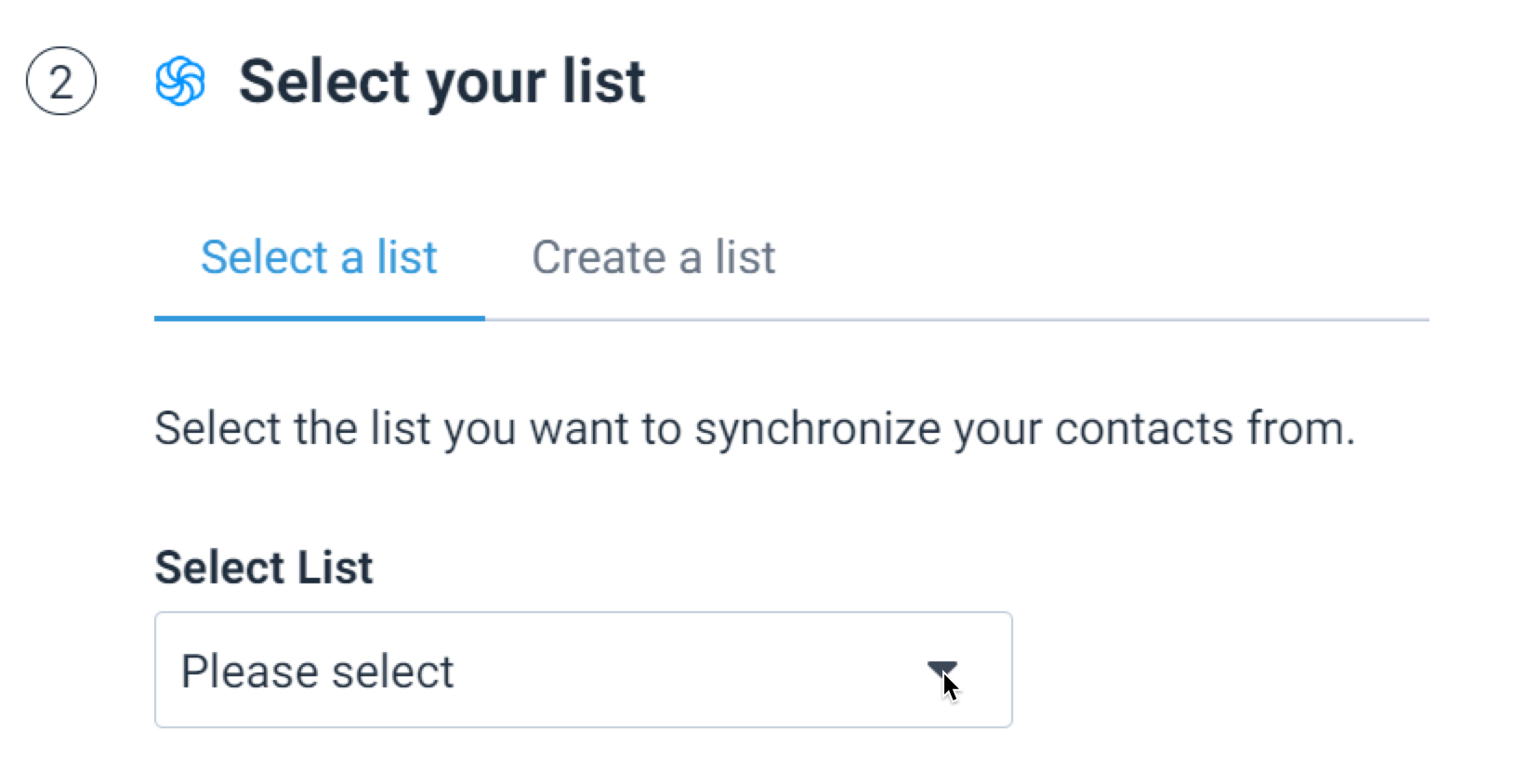
Task: Click the "Select List" field label
Action: tap(264, 568)
